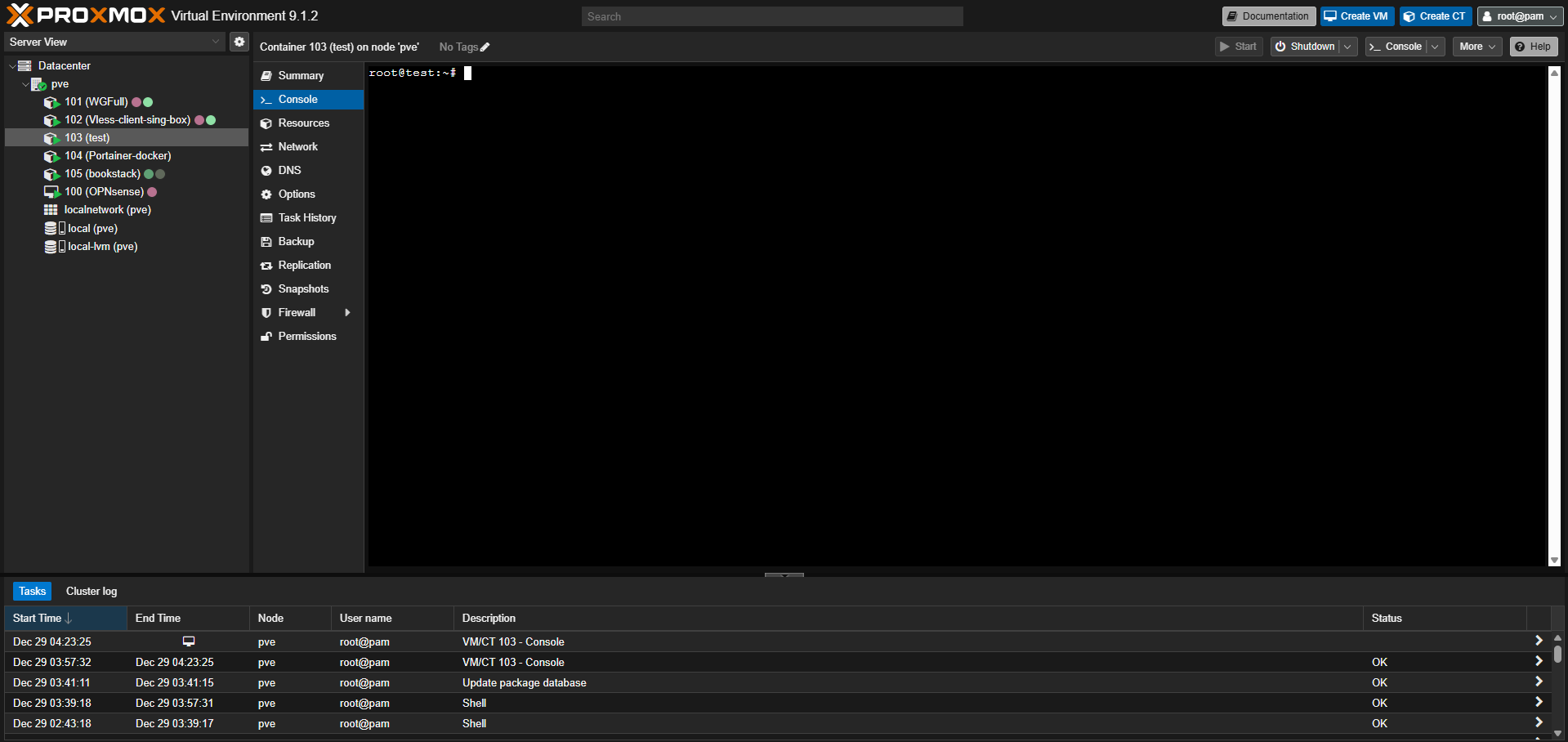This screenshot has height=742, width=1568.
Task: Click the Resources cube icon
Action: click(x=266, y=123)
